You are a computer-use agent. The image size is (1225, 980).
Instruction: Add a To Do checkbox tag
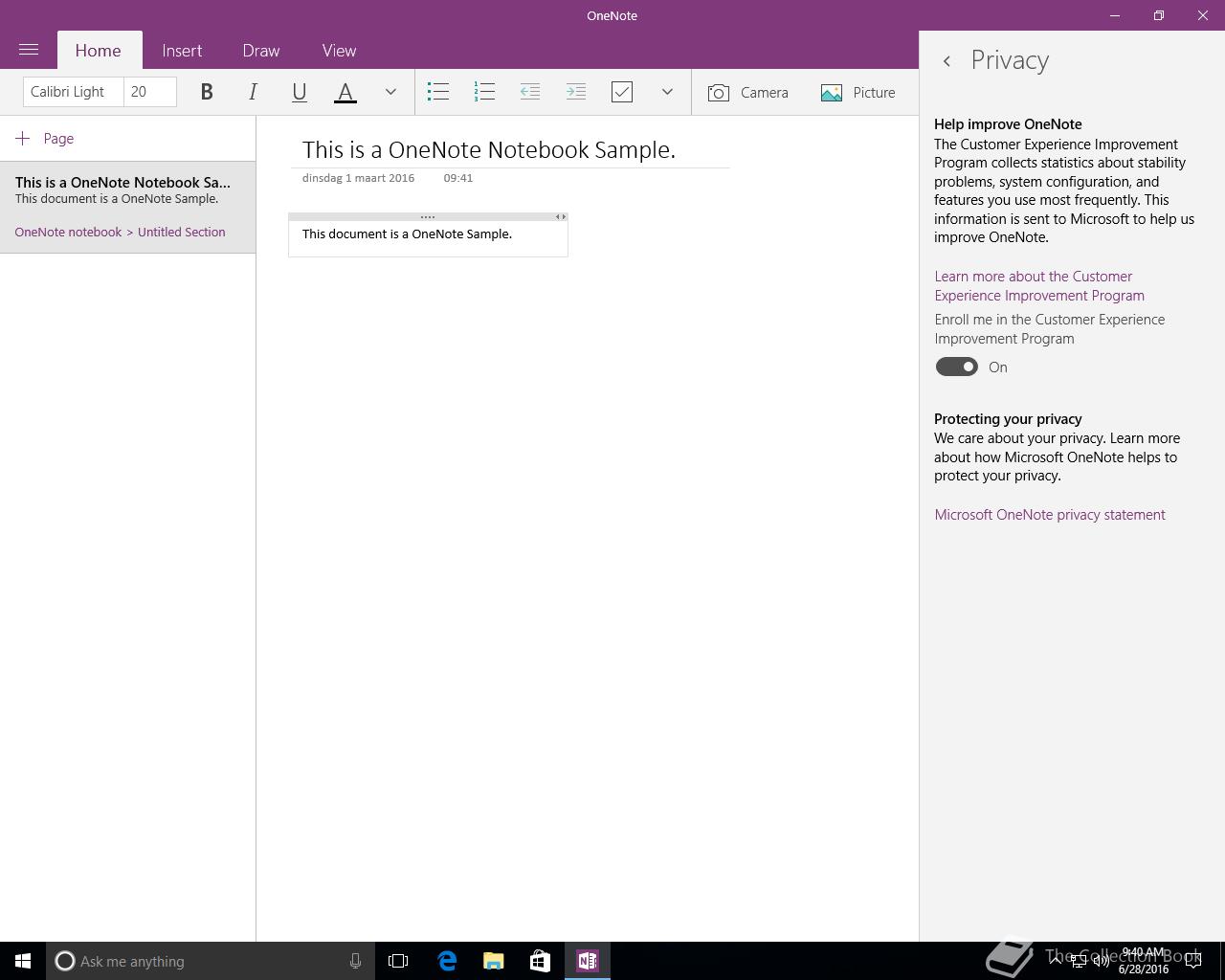click(622, 92)
